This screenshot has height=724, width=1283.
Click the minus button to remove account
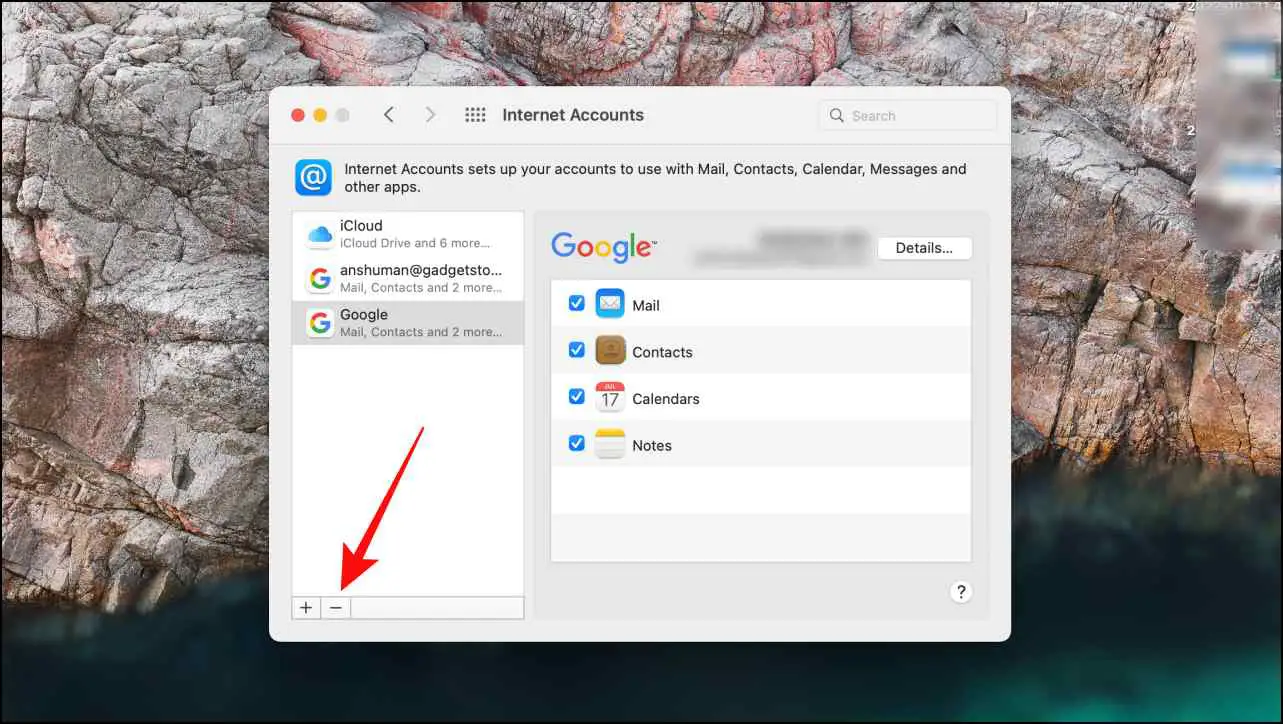(x=336, y=608)
